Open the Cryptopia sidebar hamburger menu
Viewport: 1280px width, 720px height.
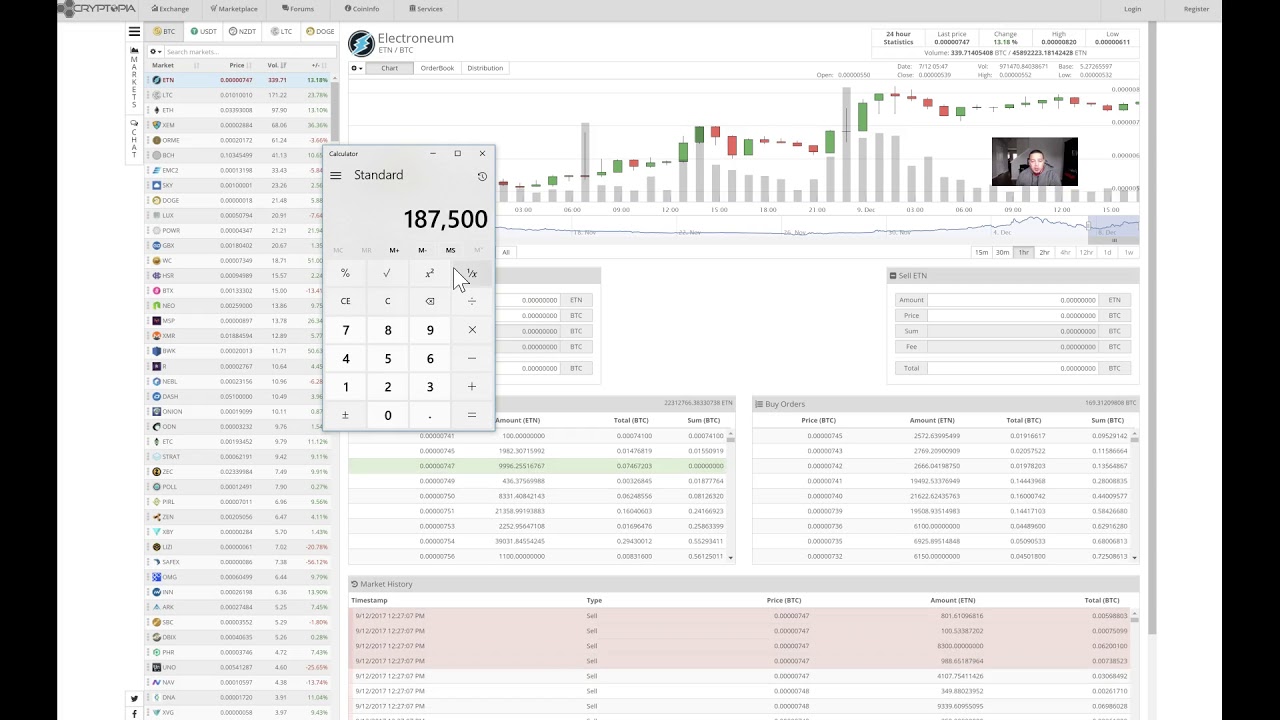(134, 32)
